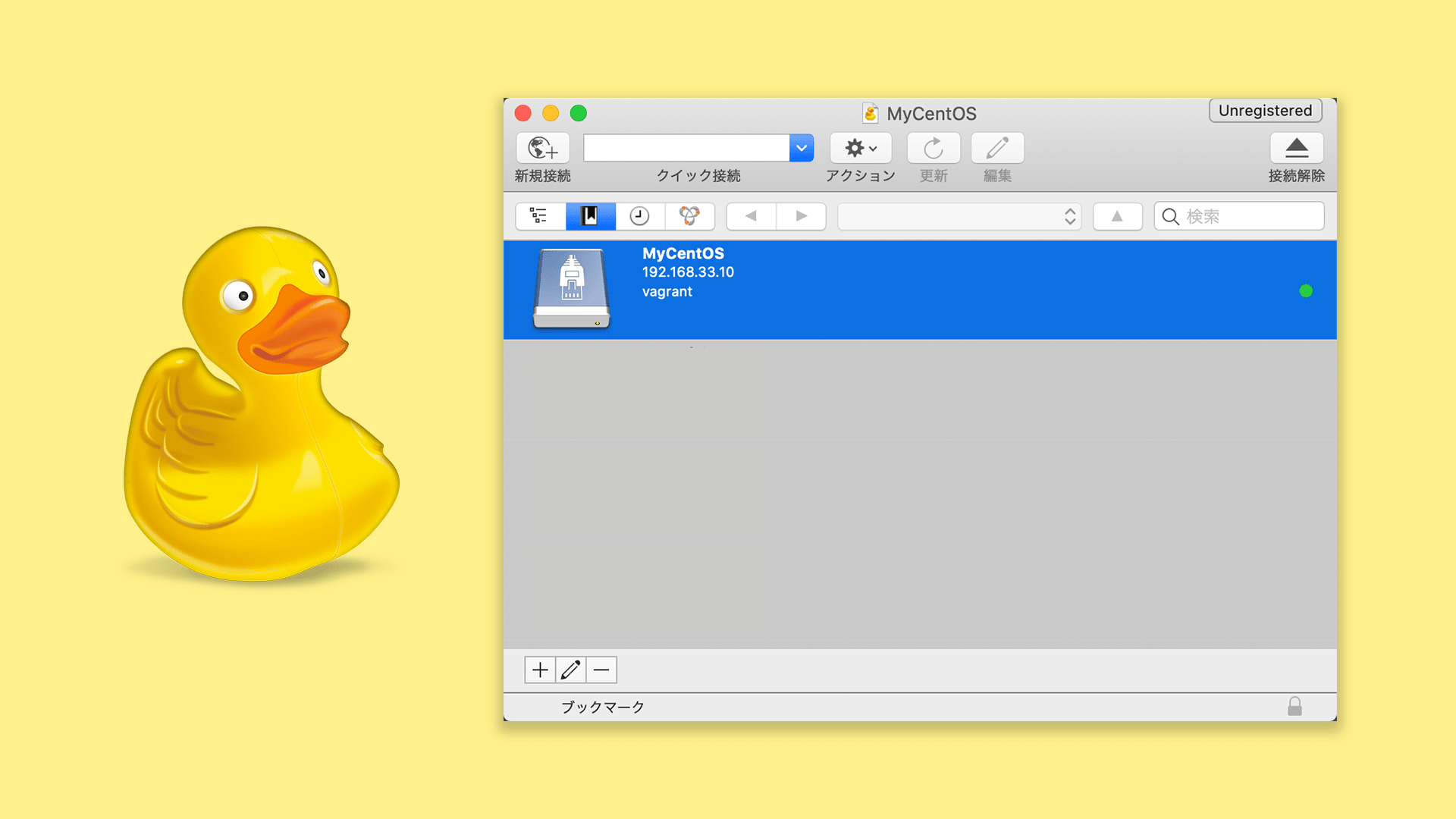This screenshot has height=819, width=1456.
Task: Close the window with the red button
Action: point(523,113)
